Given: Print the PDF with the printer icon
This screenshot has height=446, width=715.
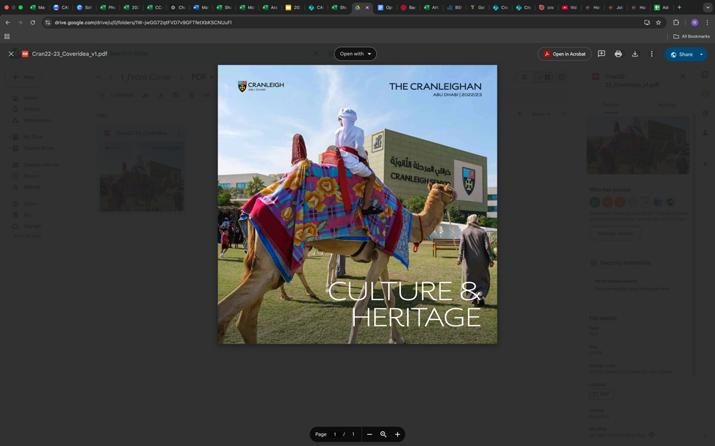Looking at the screenshot, I should 618,54.
